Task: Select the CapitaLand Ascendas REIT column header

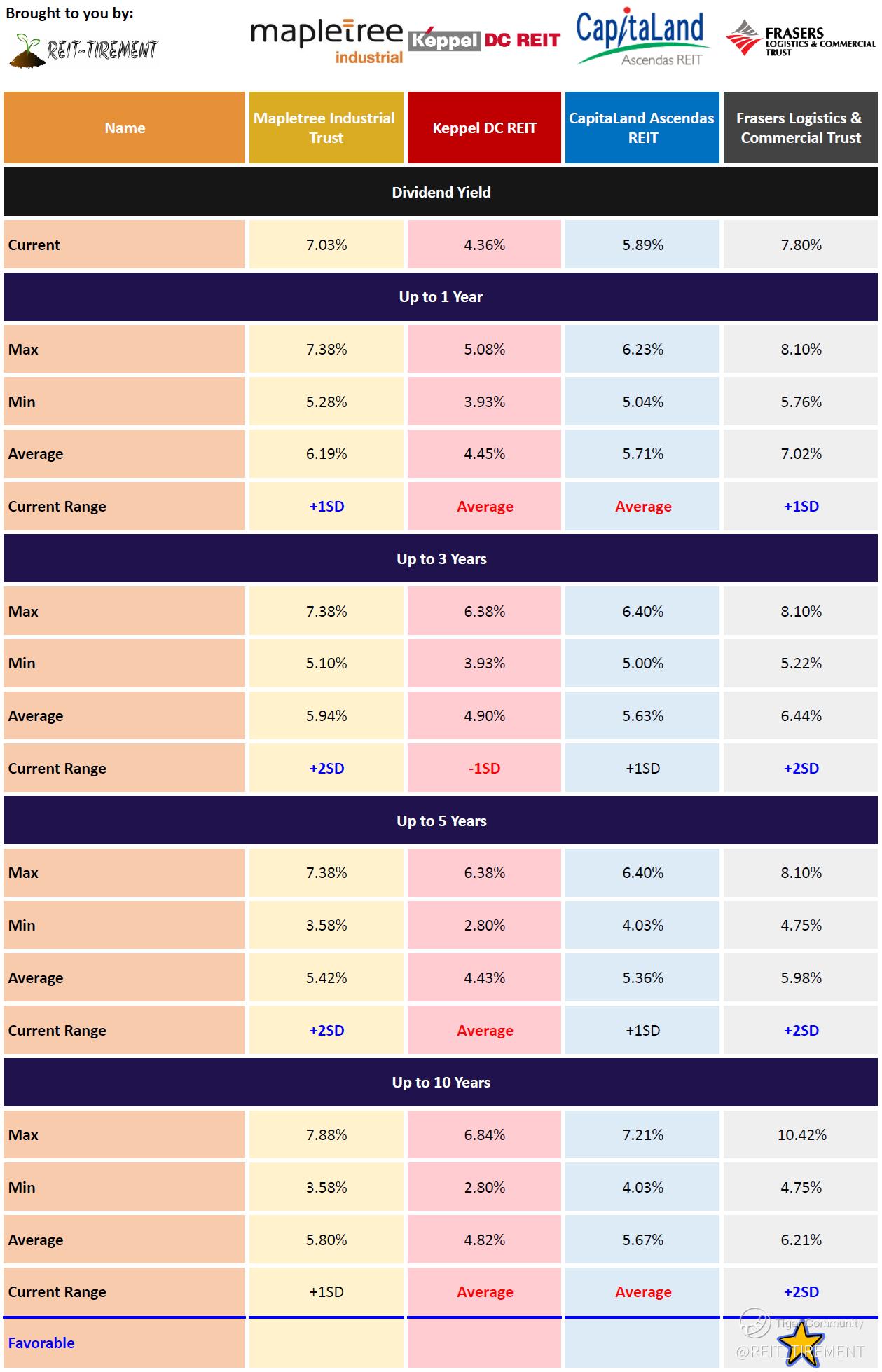Action: tap(642, 128)
